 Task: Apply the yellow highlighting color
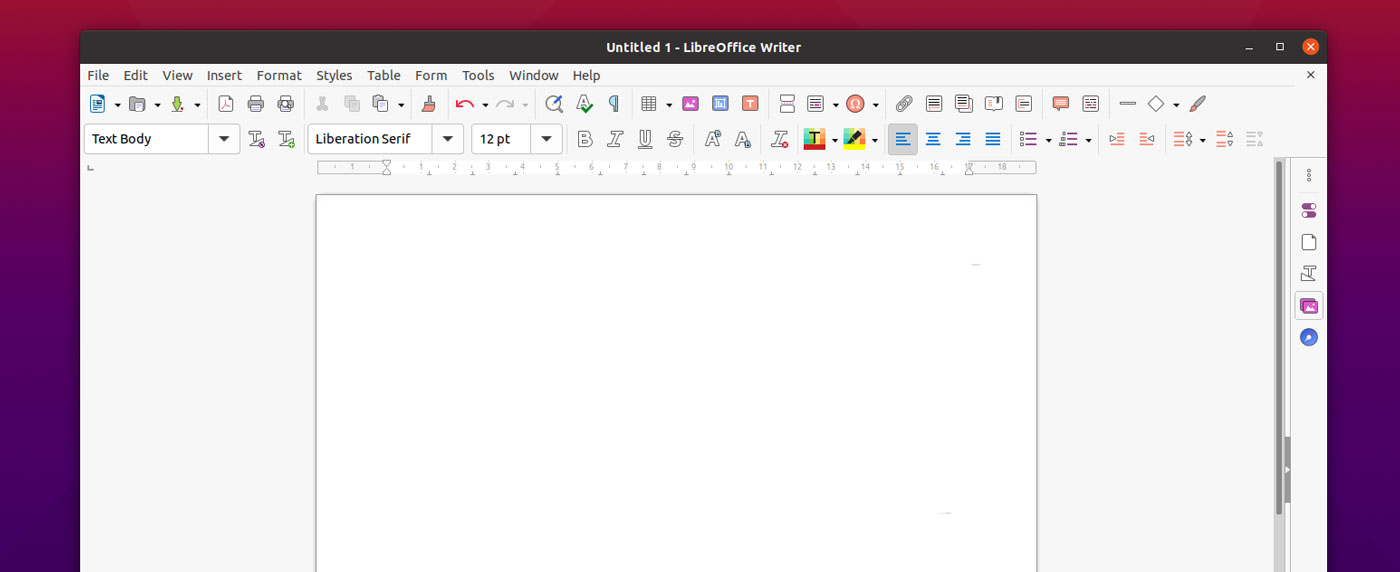[x=854, y=139]
